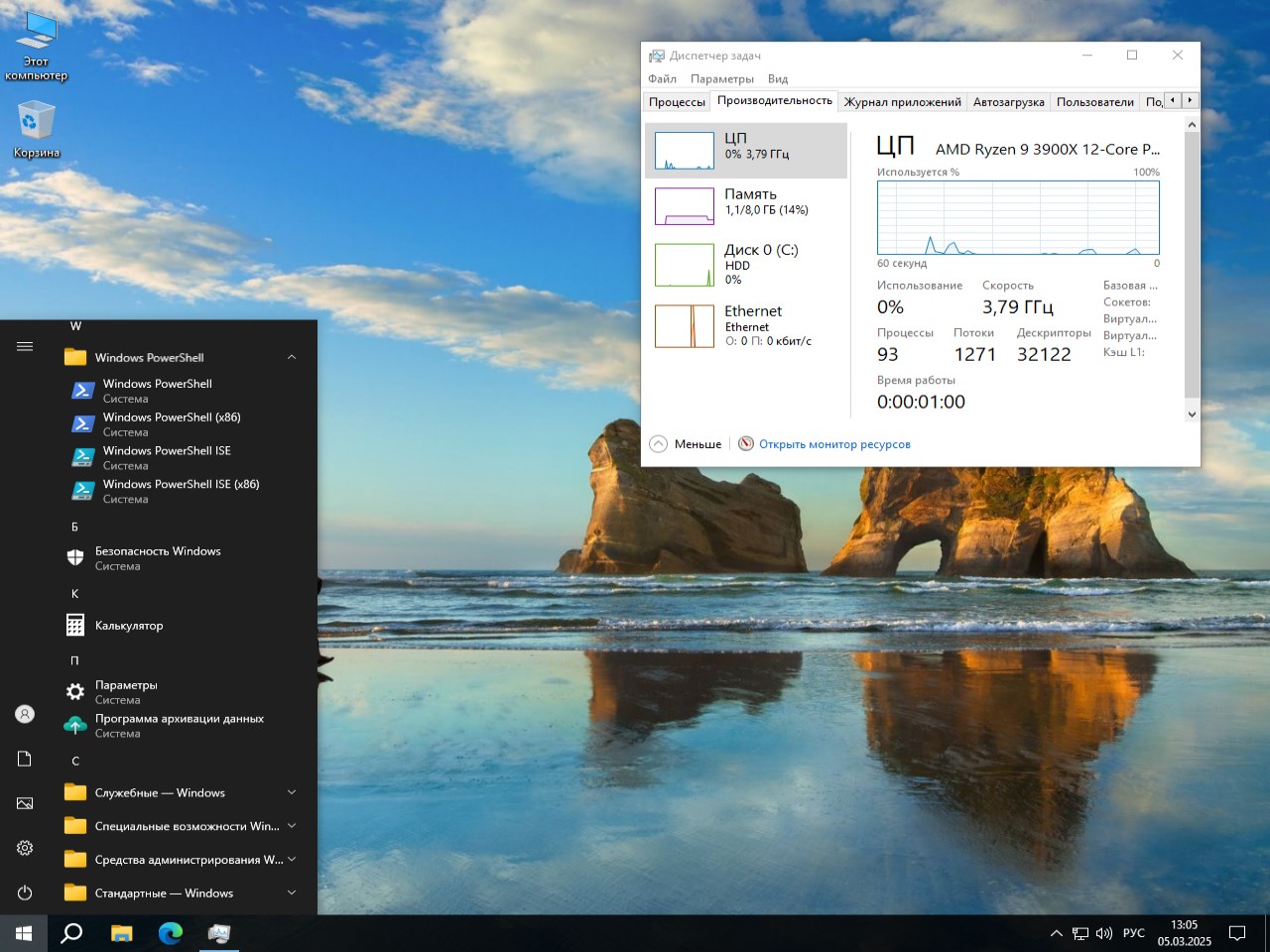Switch to the Процессы tab

[677, 102]
